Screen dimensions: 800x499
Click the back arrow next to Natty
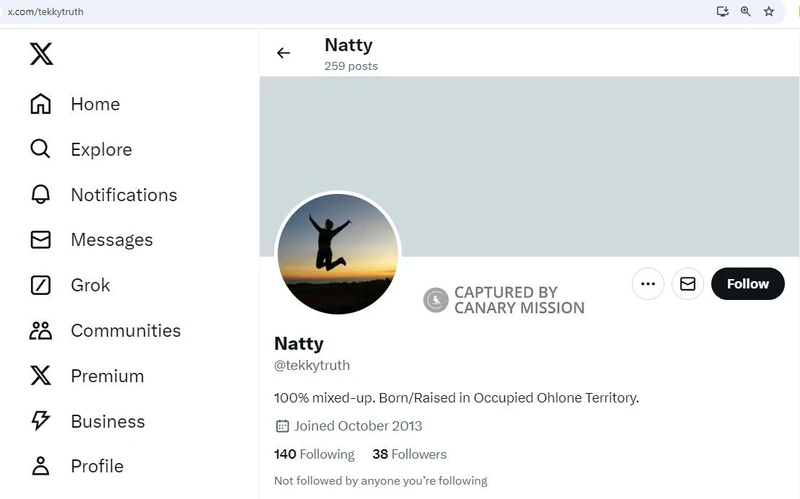[284, 53]
